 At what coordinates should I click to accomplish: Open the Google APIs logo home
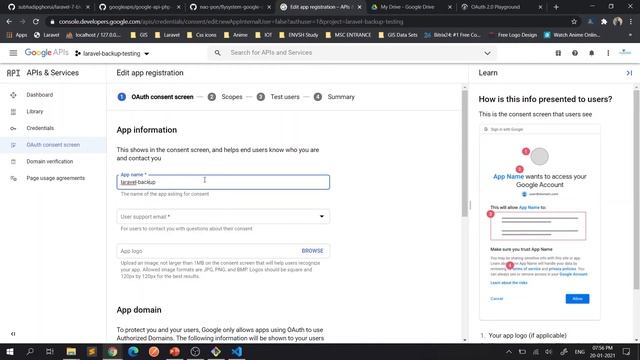(47, 53)
